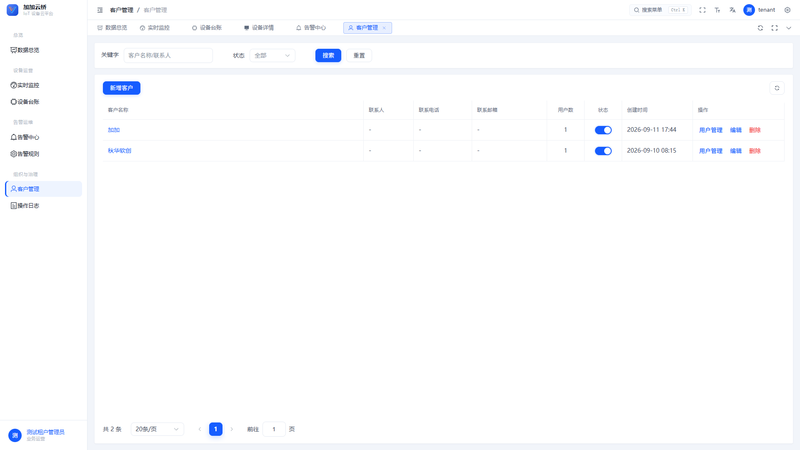
Task: Click 用户管理 link for 加加
Action: tap(710, 130)
